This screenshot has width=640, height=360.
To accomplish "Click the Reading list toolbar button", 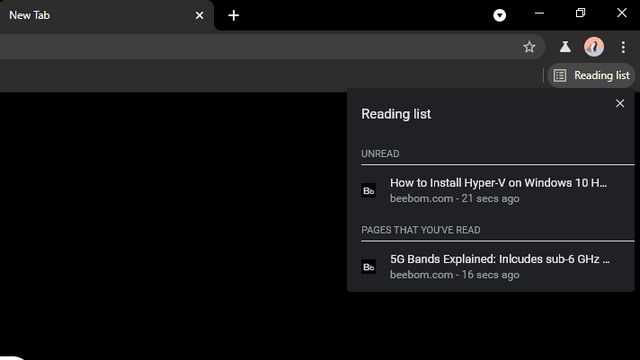I will (x=591, y=76).
